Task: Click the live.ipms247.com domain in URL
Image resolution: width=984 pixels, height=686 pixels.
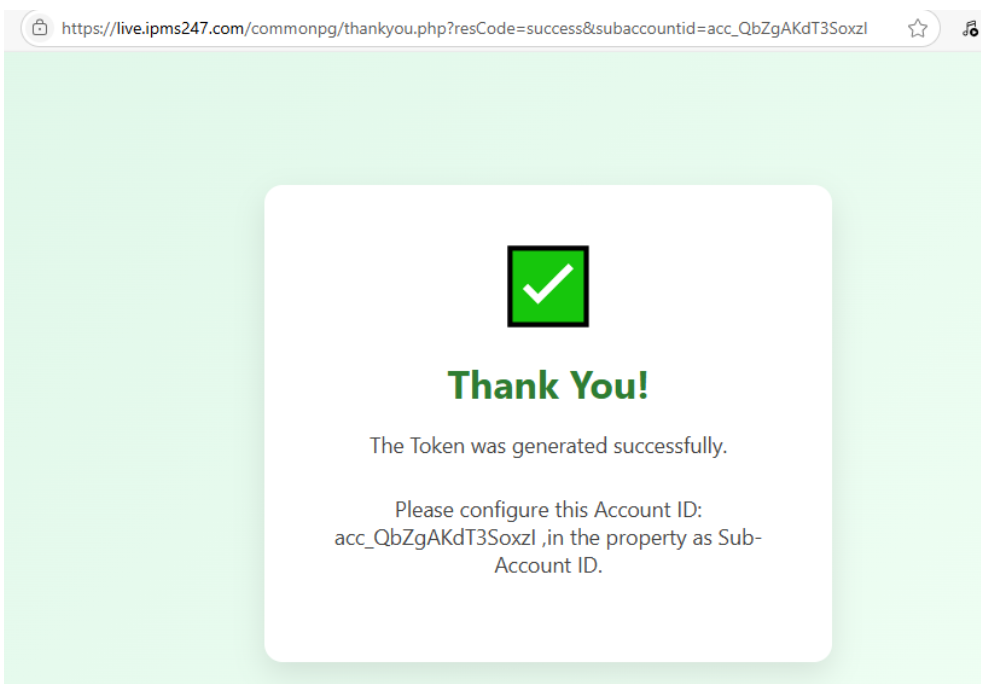Action: click(180, 28)
